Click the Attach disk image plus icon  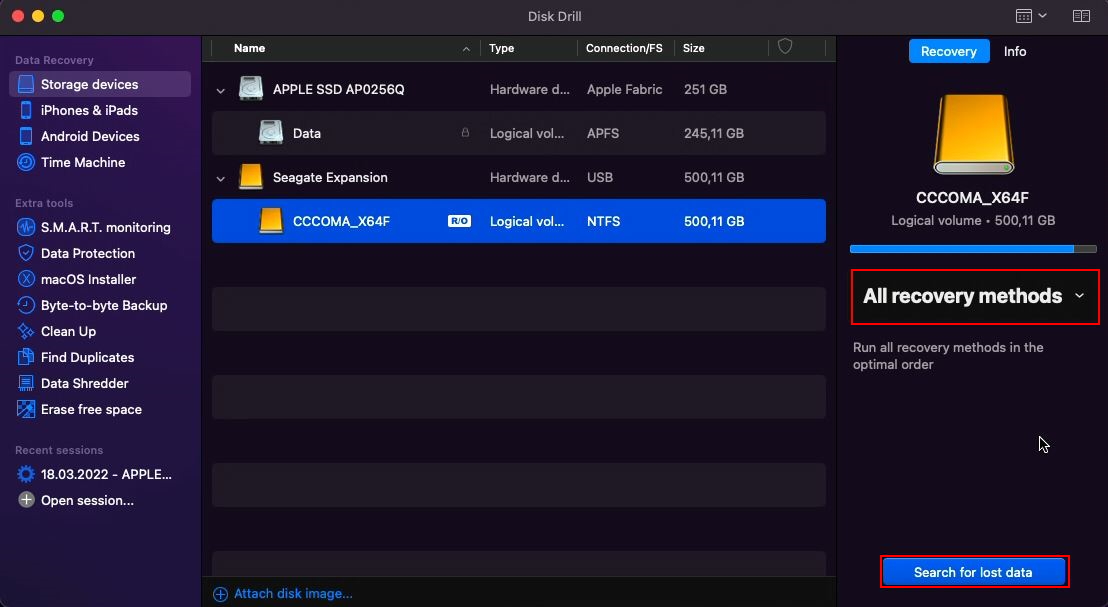[x=220, y=594]
